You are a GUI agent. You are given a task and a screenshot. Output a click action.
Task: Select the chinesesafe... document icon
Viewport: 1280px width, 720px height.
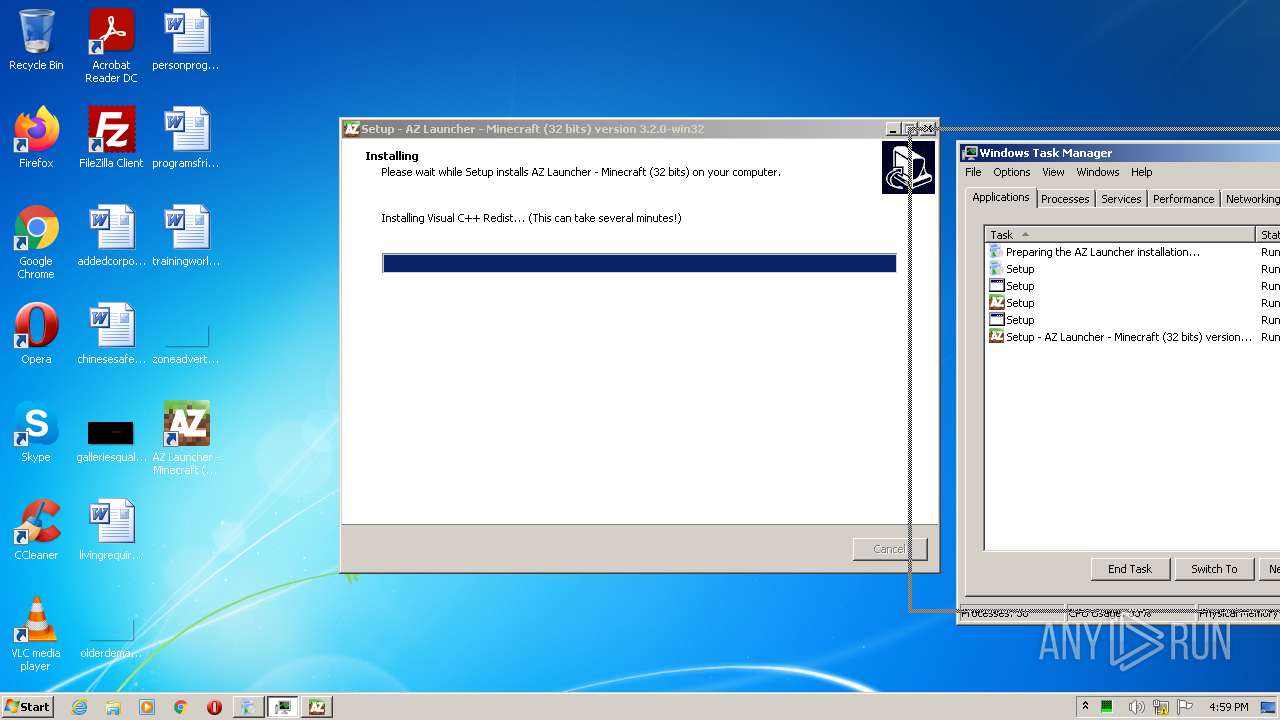click(x=111, y=334)
